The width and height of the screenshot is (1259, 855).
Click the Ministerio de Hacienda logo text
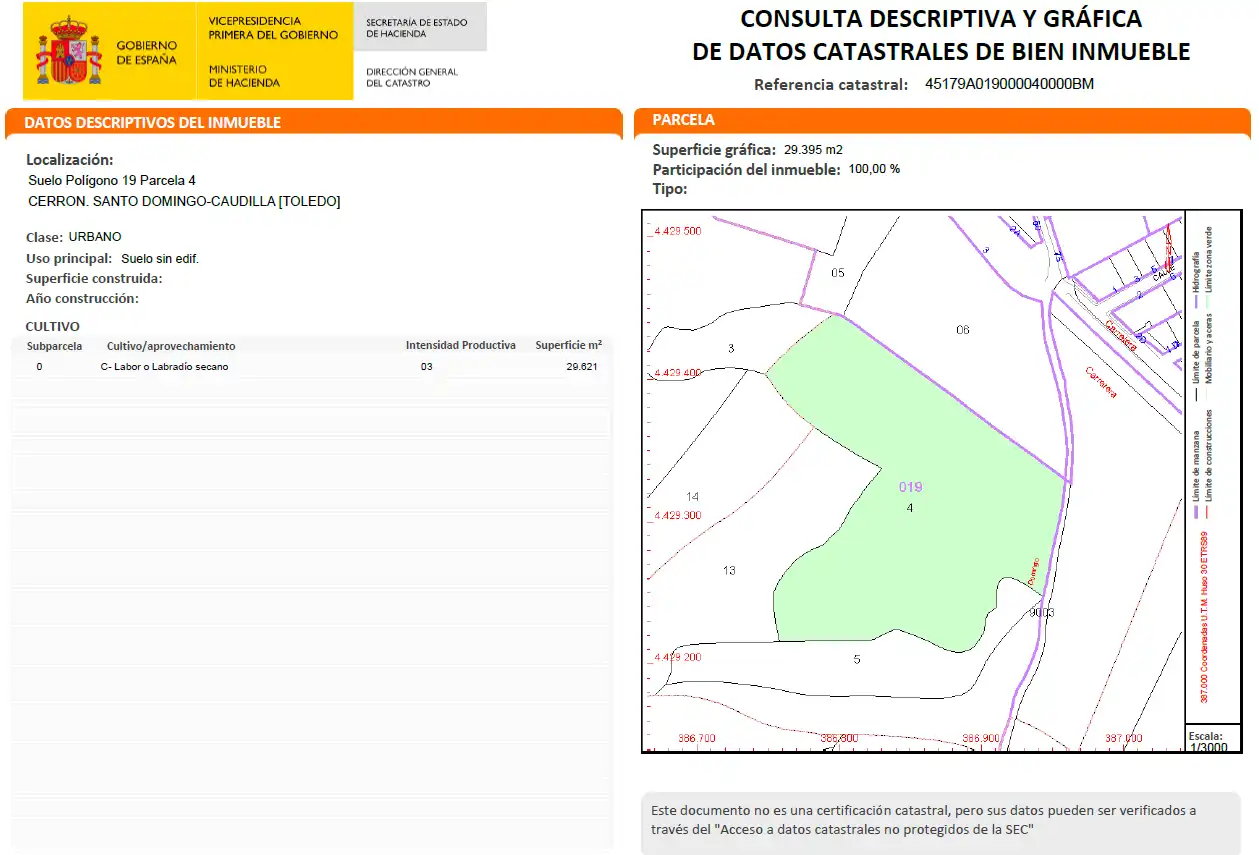tap(244, 76)
